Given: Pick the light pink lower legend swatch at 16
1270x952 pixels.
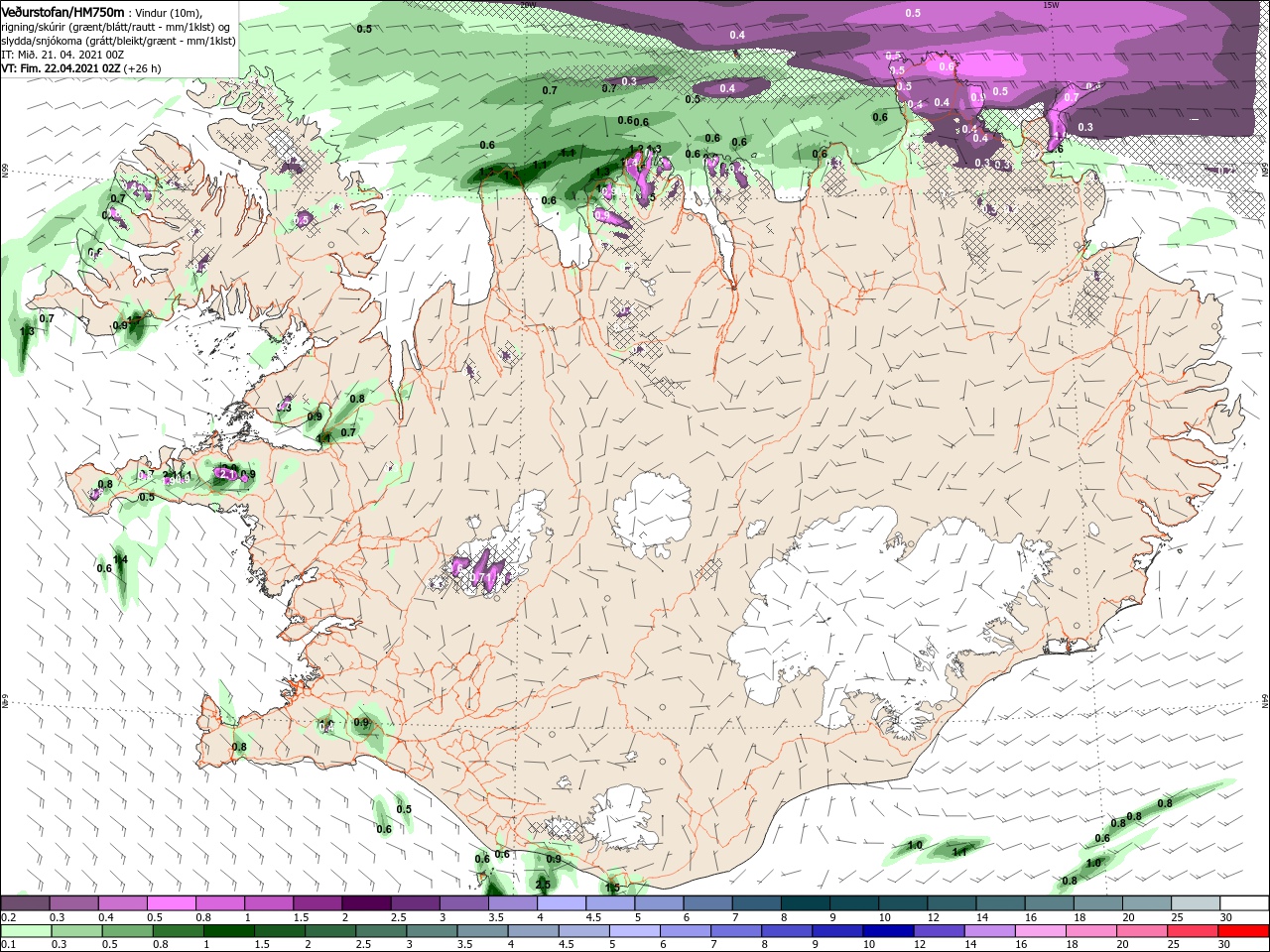Looking at the screenshot, I should coord(1041,931).
